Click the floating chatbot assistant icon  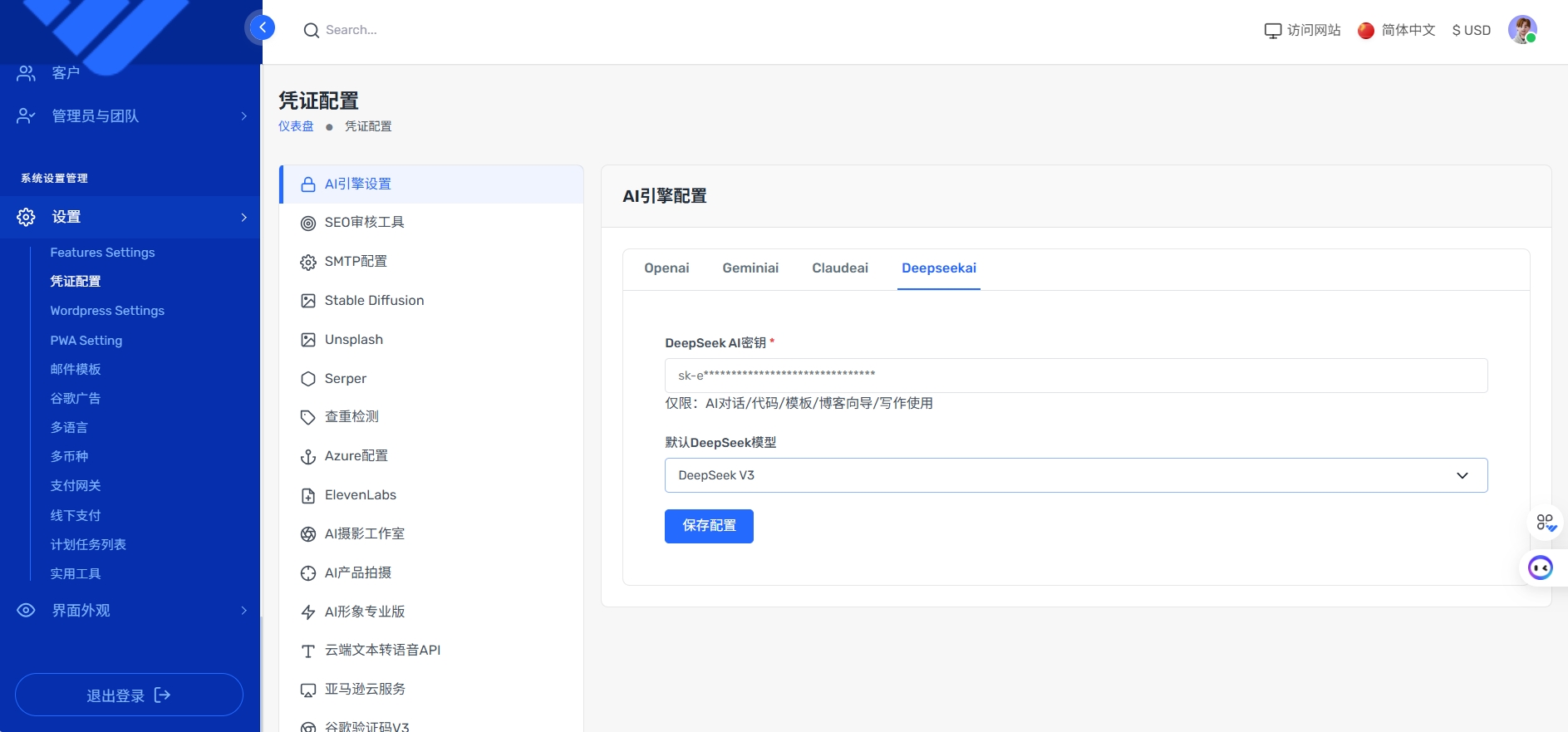pyautogui.click(x=1540, y=568)
